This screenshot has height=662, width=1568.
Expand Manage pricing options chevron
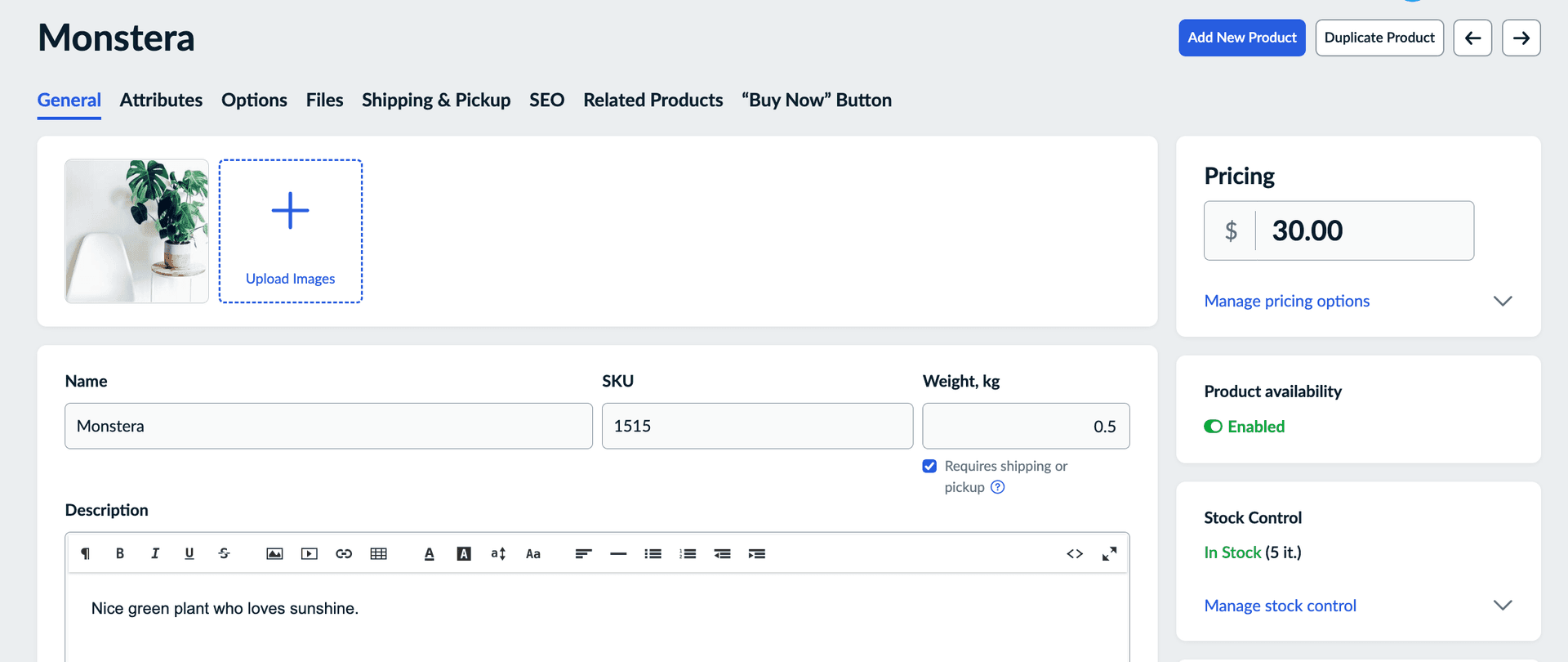(1502, 301)
